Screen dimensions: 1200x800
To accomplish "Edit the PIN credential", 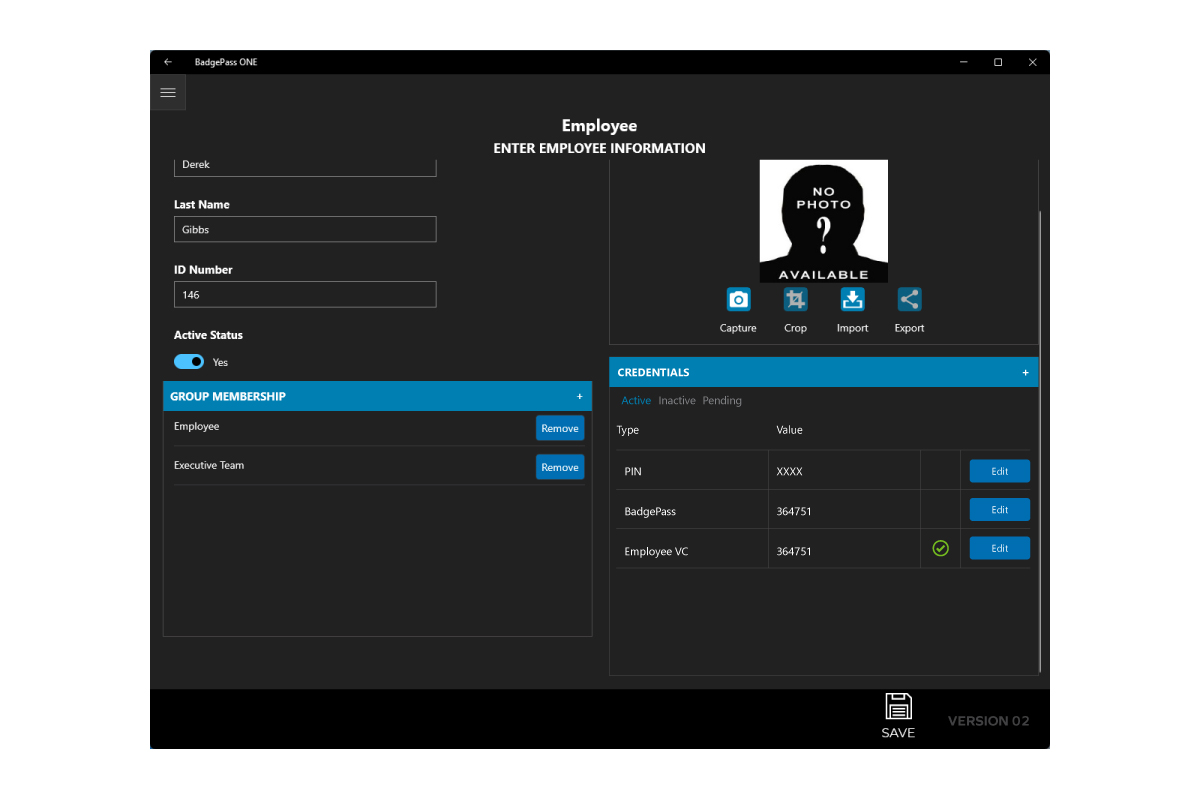I will (999, 471).
